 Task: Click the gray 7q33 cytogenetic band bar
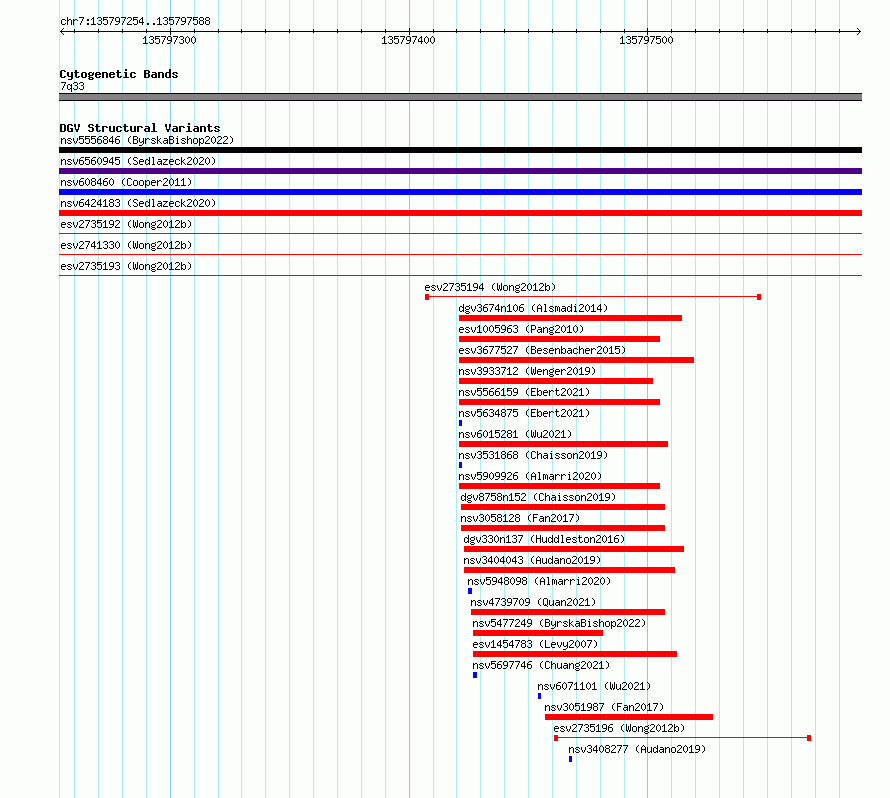pos(460,97)
